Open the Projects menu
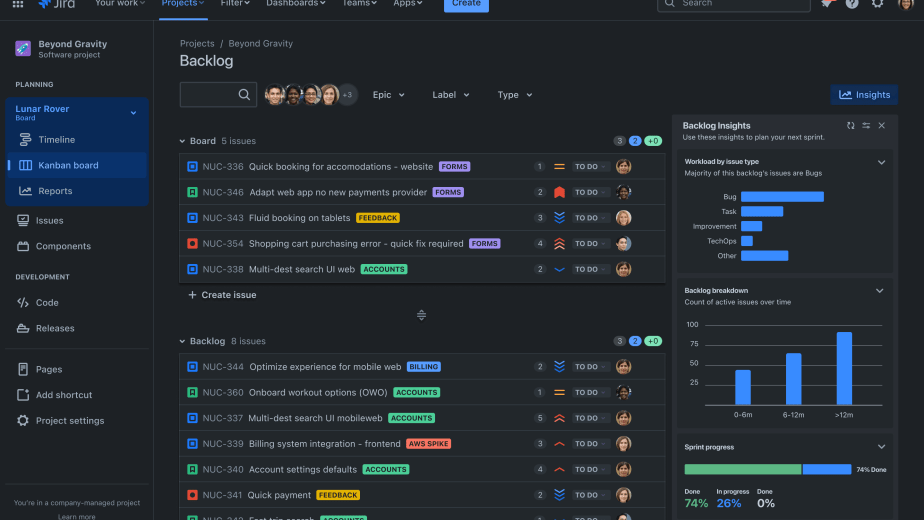 [183, 4]
